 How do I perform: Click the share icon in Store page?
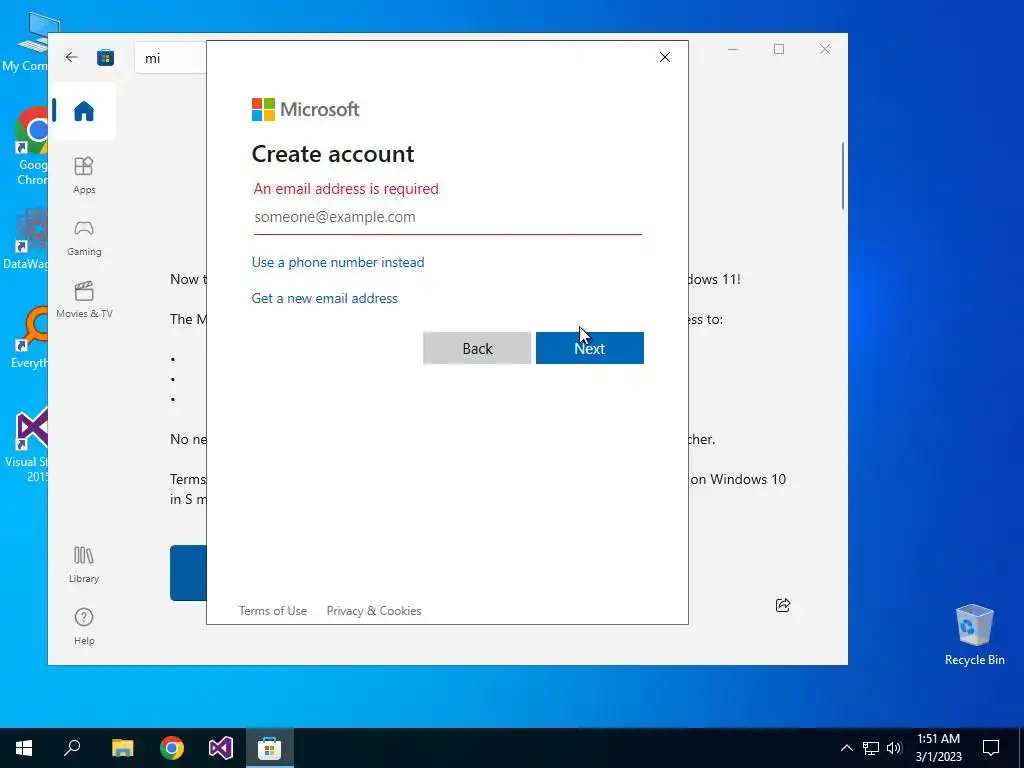coord(782,605)
